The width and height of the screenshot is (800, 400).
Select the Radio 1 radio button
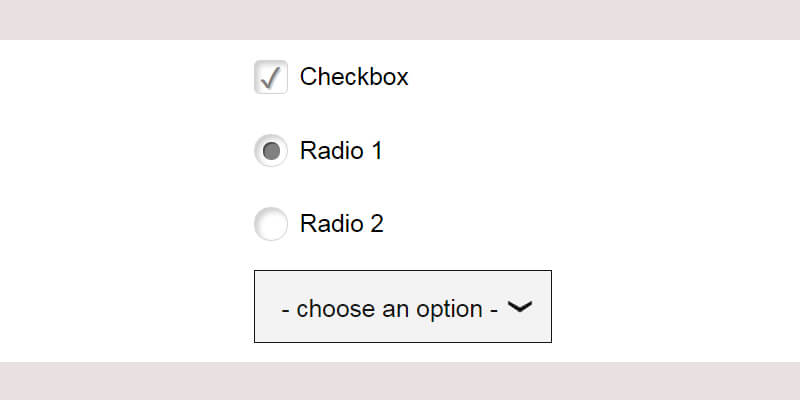pyautogui.click(x=271, y=151)
